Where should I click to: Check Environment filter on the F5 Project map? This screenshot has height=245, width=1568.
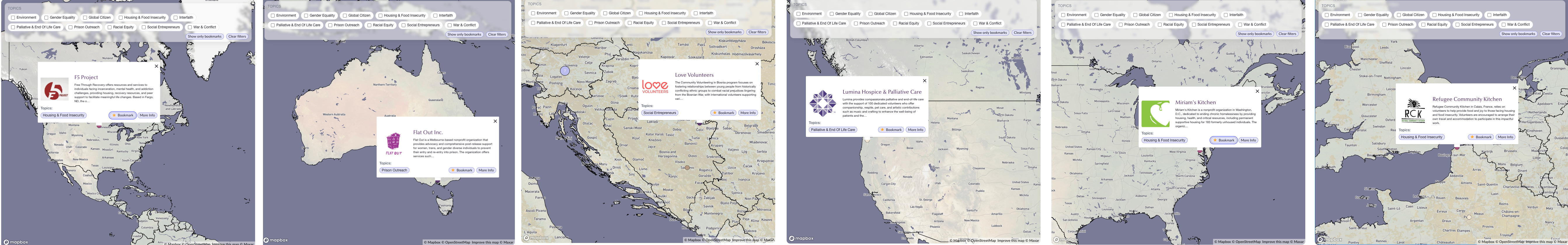(13, 17)
